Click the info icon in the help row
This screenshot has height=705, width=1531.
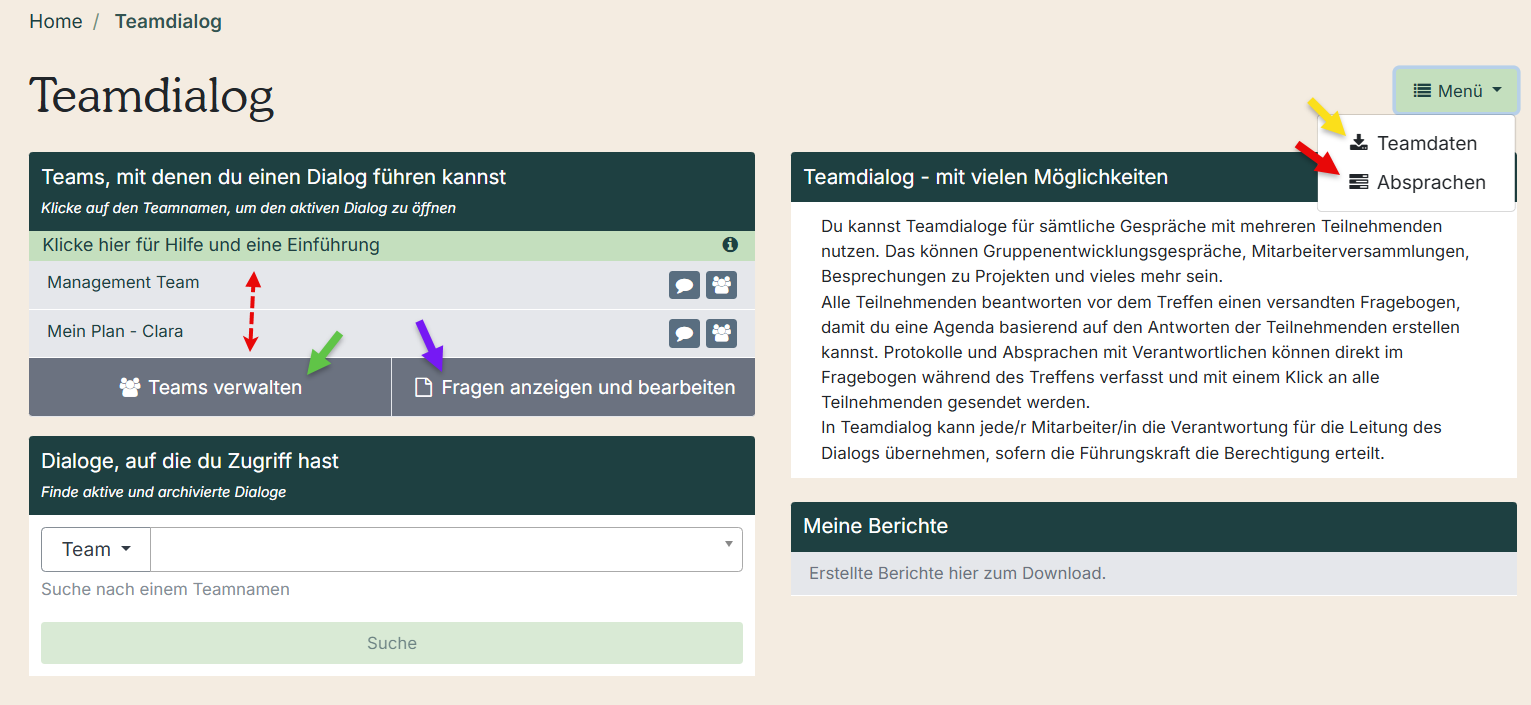(730, 245)
